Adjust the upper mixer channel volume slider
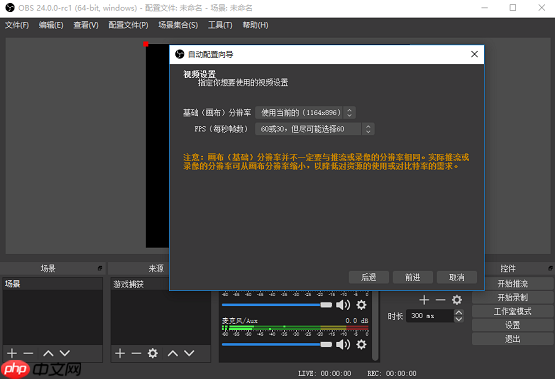 tap(277, 305)
